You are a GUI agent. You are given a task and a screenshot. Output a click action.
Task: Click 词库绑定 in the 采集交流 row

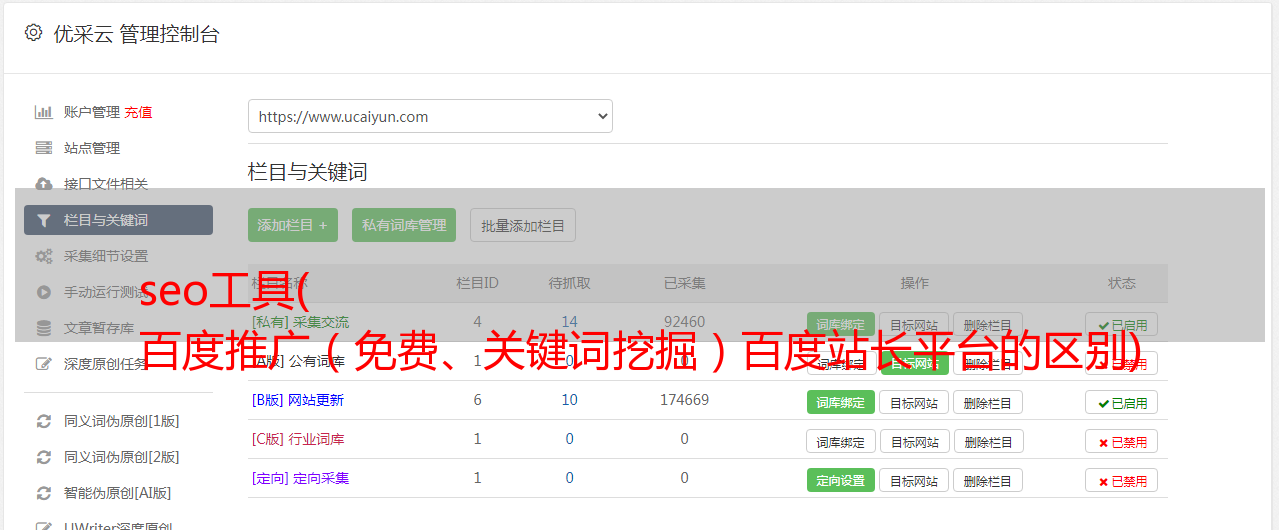click(841, 325)
